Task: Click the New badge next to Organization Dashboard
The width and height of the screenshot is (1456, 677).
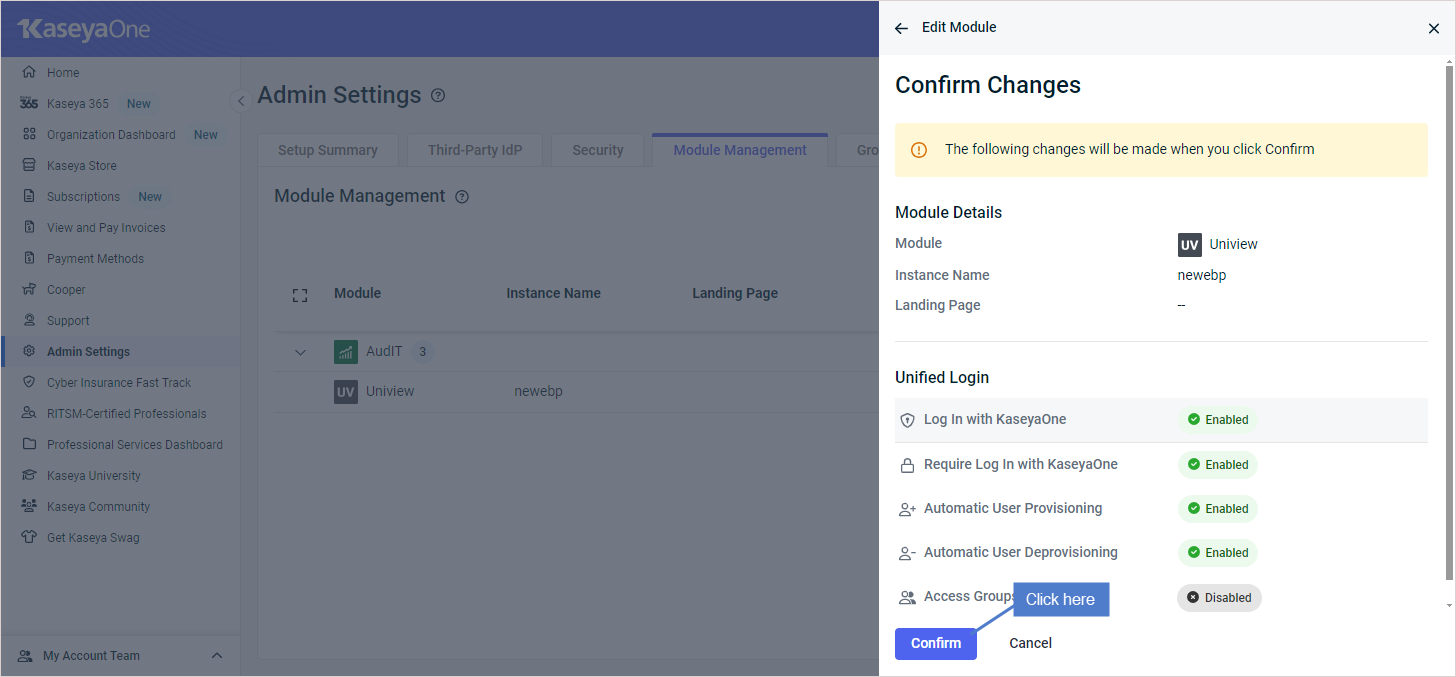Action: point(206,135)
